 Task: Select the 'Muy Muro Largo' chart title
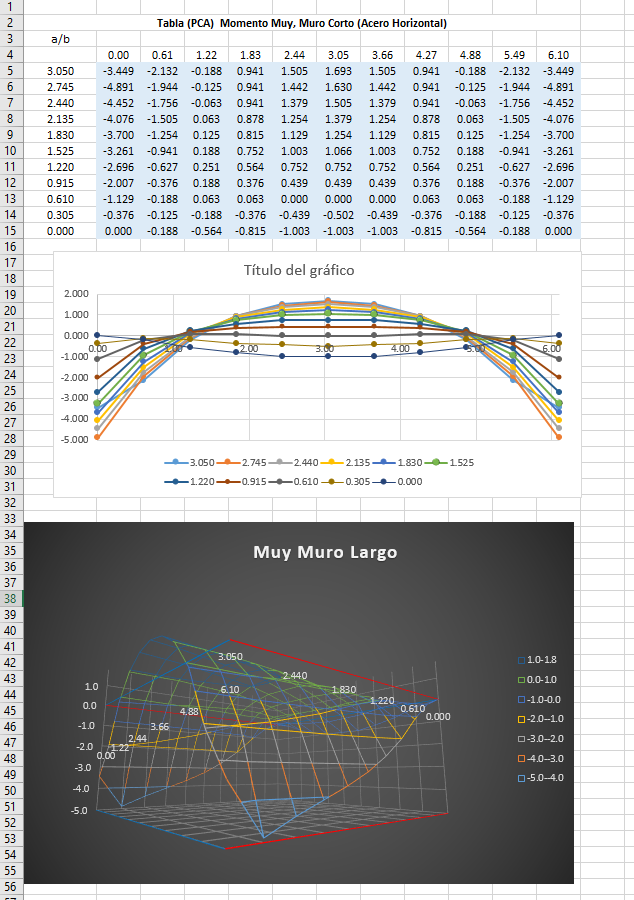tap(325, 552)
